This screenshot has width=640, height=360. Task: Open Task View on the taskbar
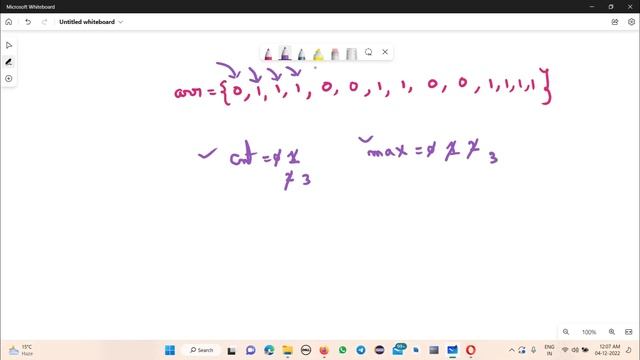pos(231,350)
